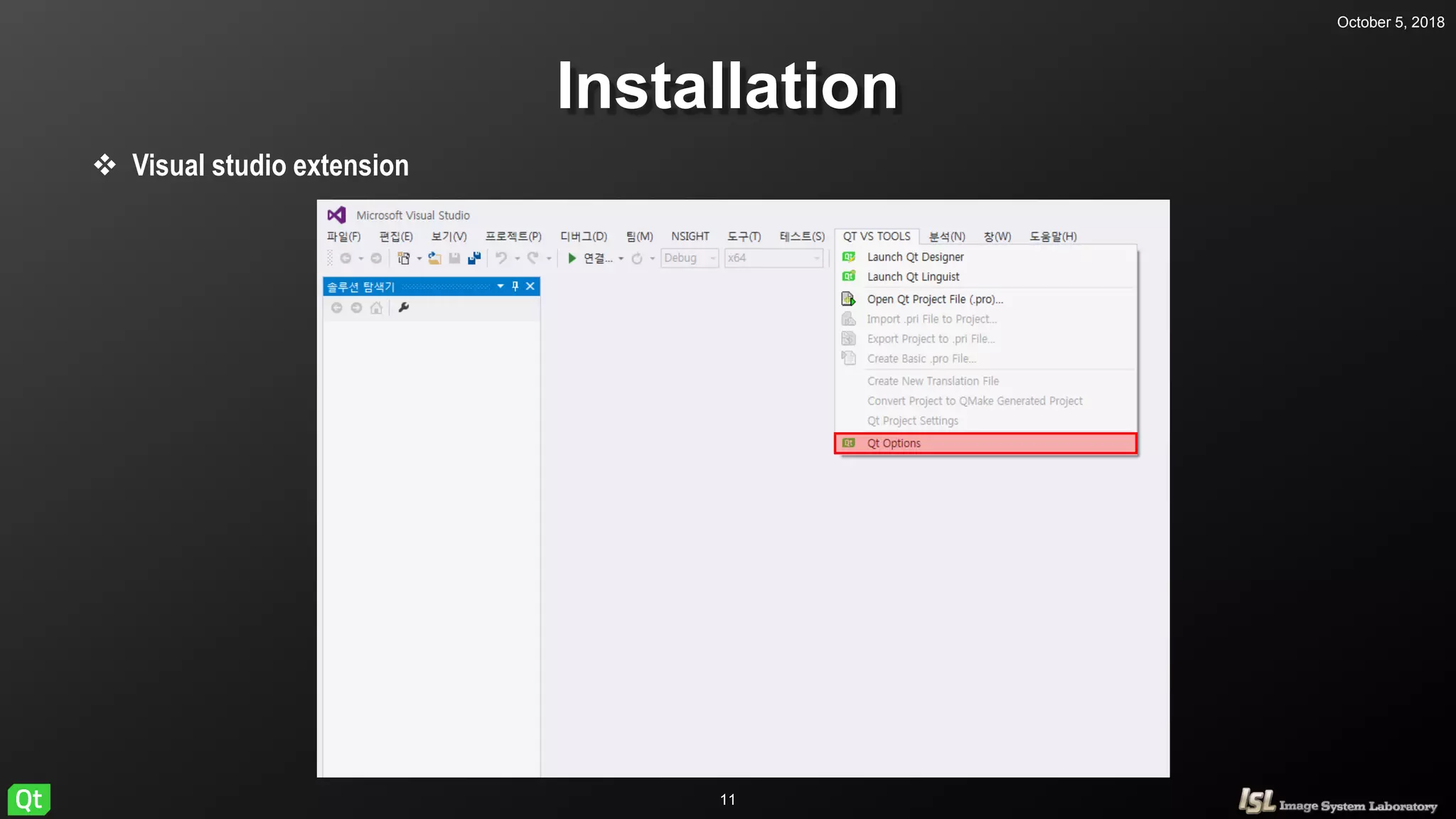Click the Open File folder icon
Screen dimensions: 1456x819
pos(434,258)
